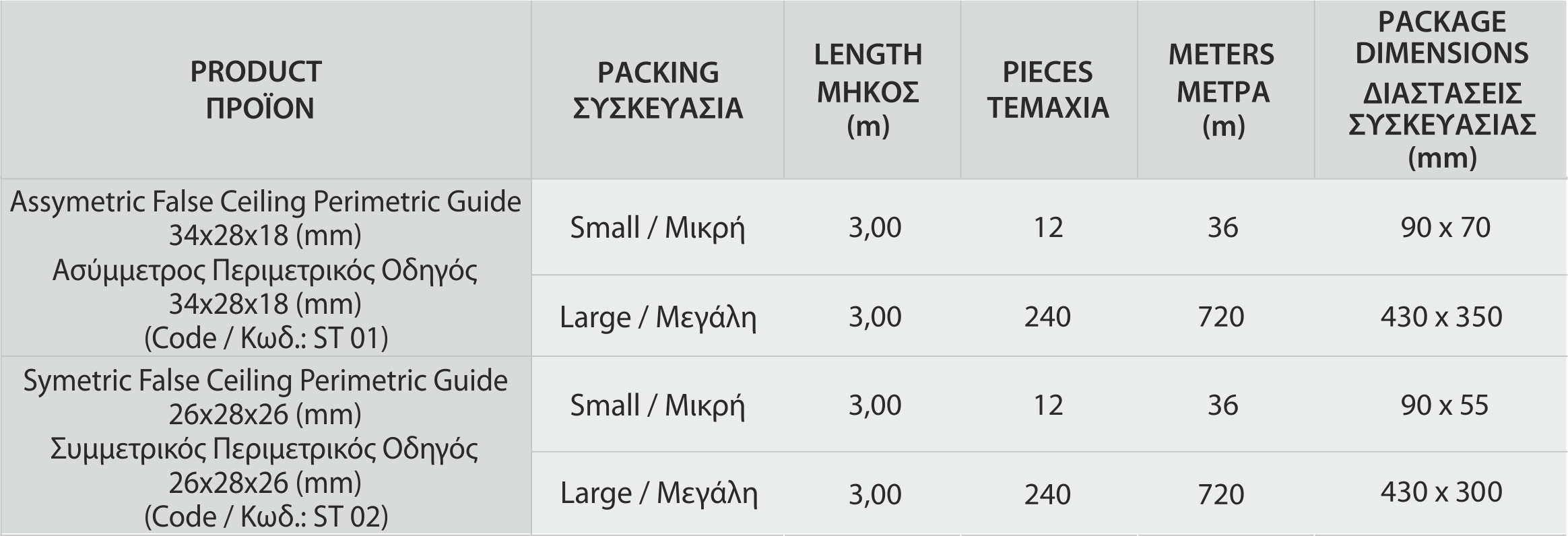Viewport: 1568px width, 536px height.
Task: Select the 430 x 350 dimensions cell
Action: [1441, 316]
